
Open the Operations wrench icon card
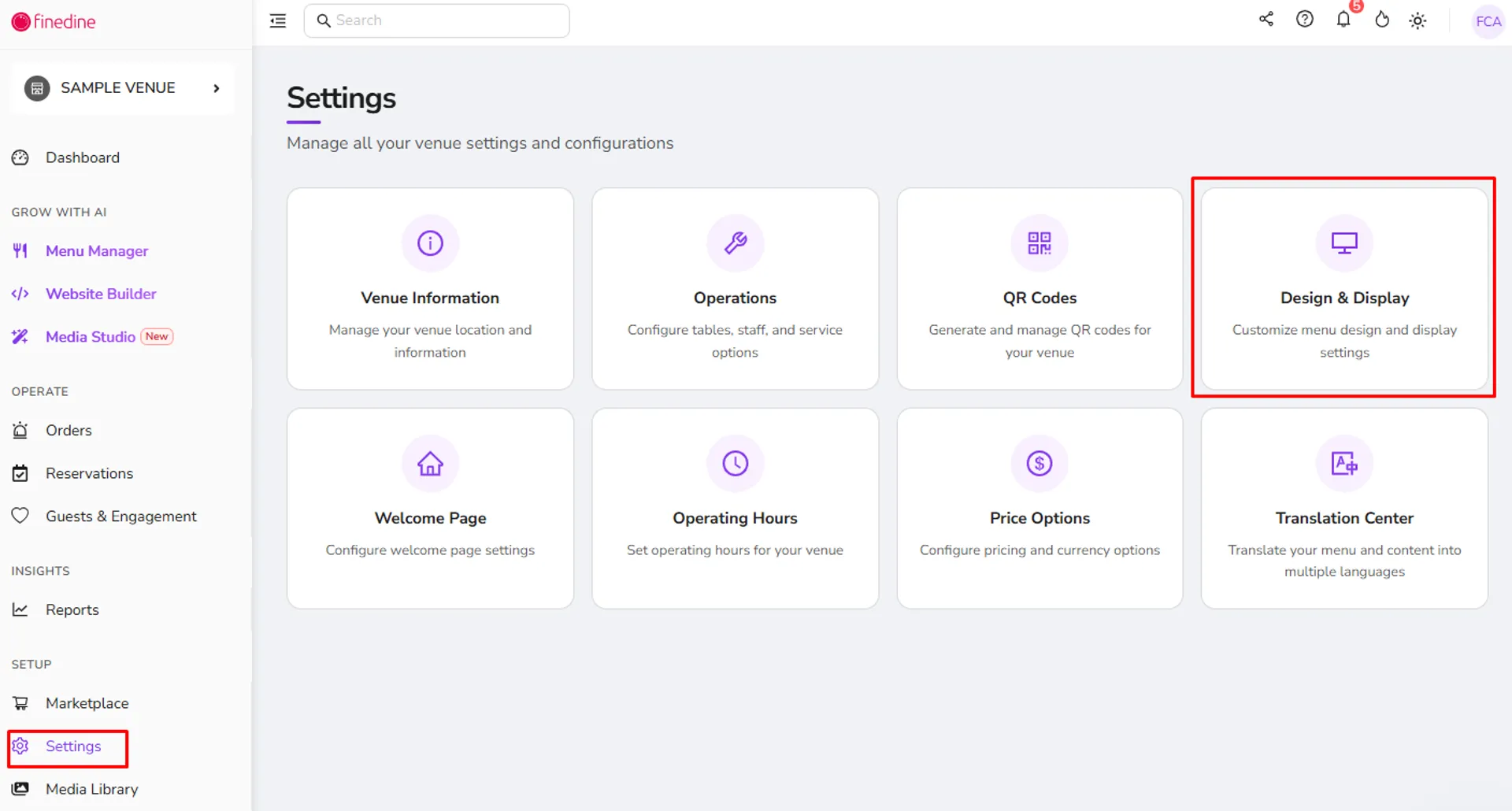coord(735,288)
